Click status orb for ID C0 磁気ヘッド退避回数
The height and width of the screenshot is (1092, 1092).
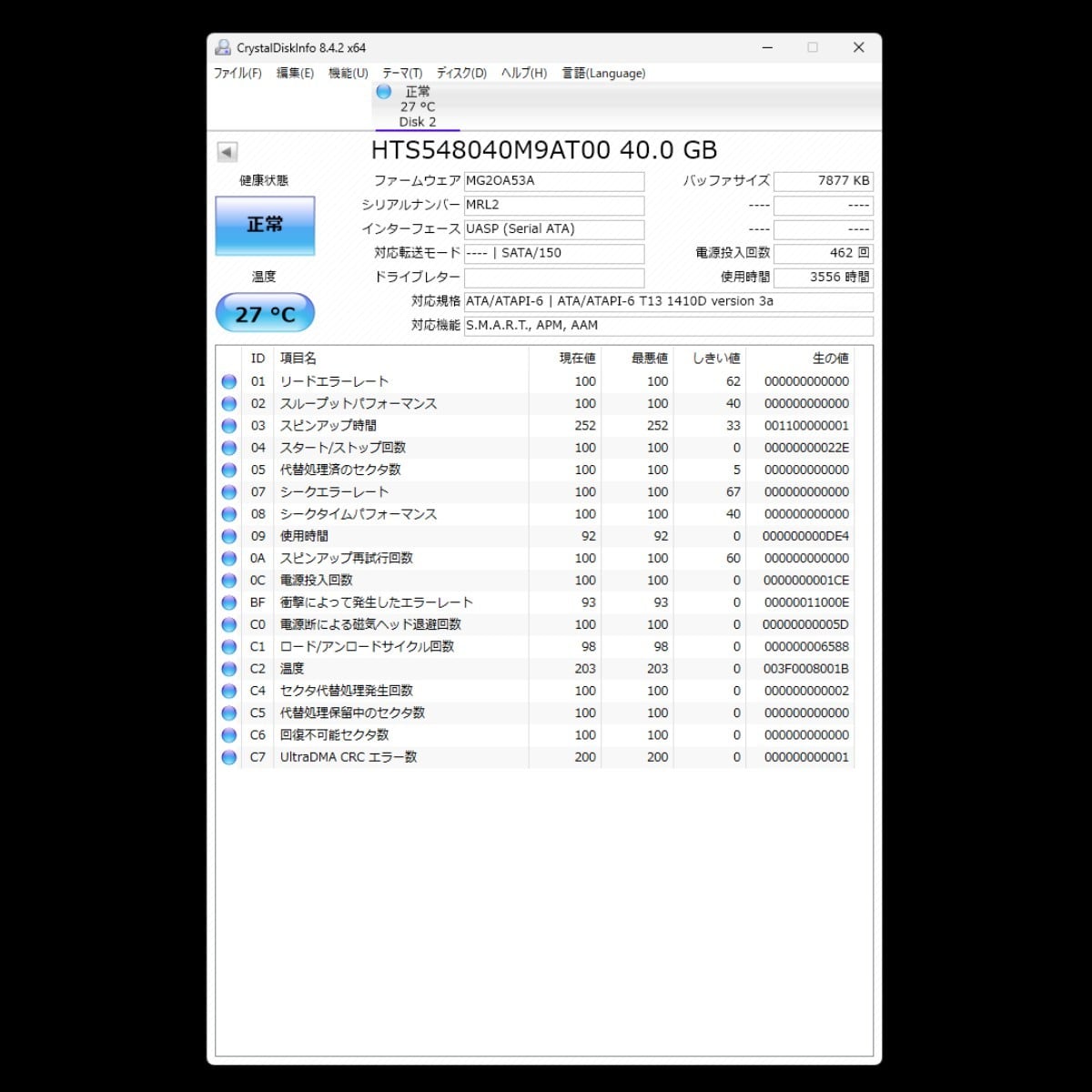pos(229,625)
